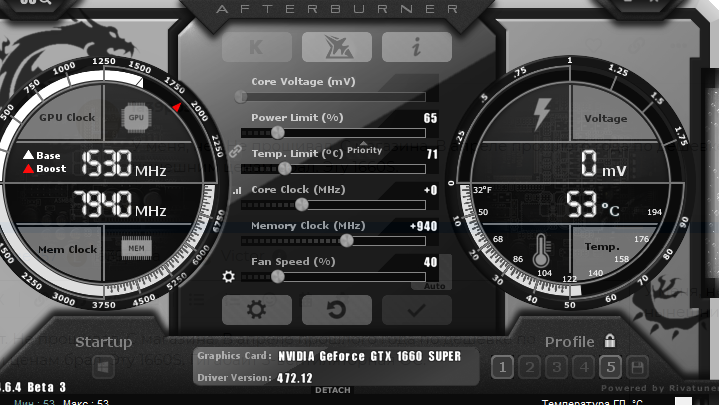Click the white Base triangle marker
The height and width of the screenshot is (405, 719).
pyautogui.click(x=28, y=155)
